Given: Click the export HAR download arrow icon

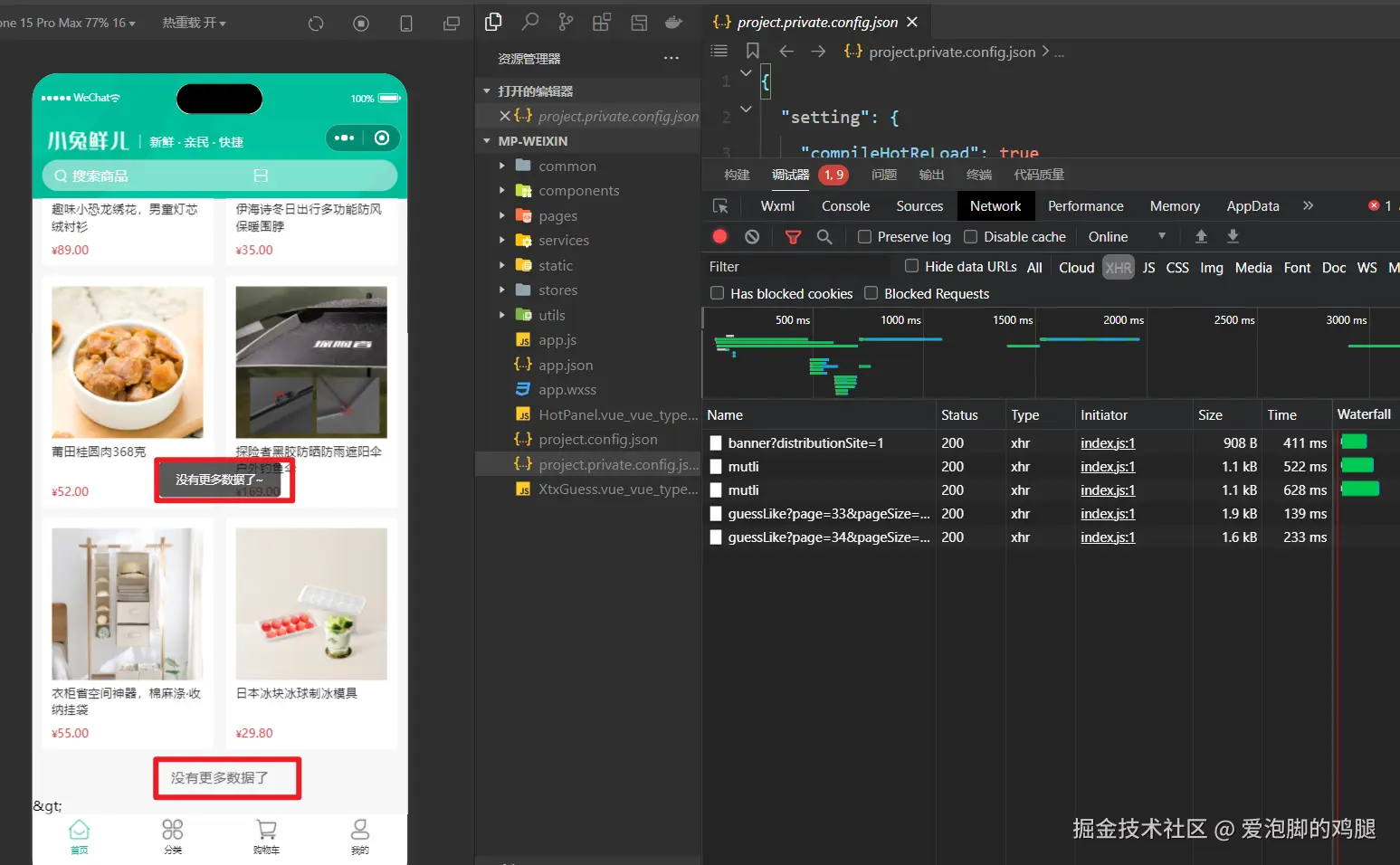Looking at the screenshot, I should click(1233, 236).
